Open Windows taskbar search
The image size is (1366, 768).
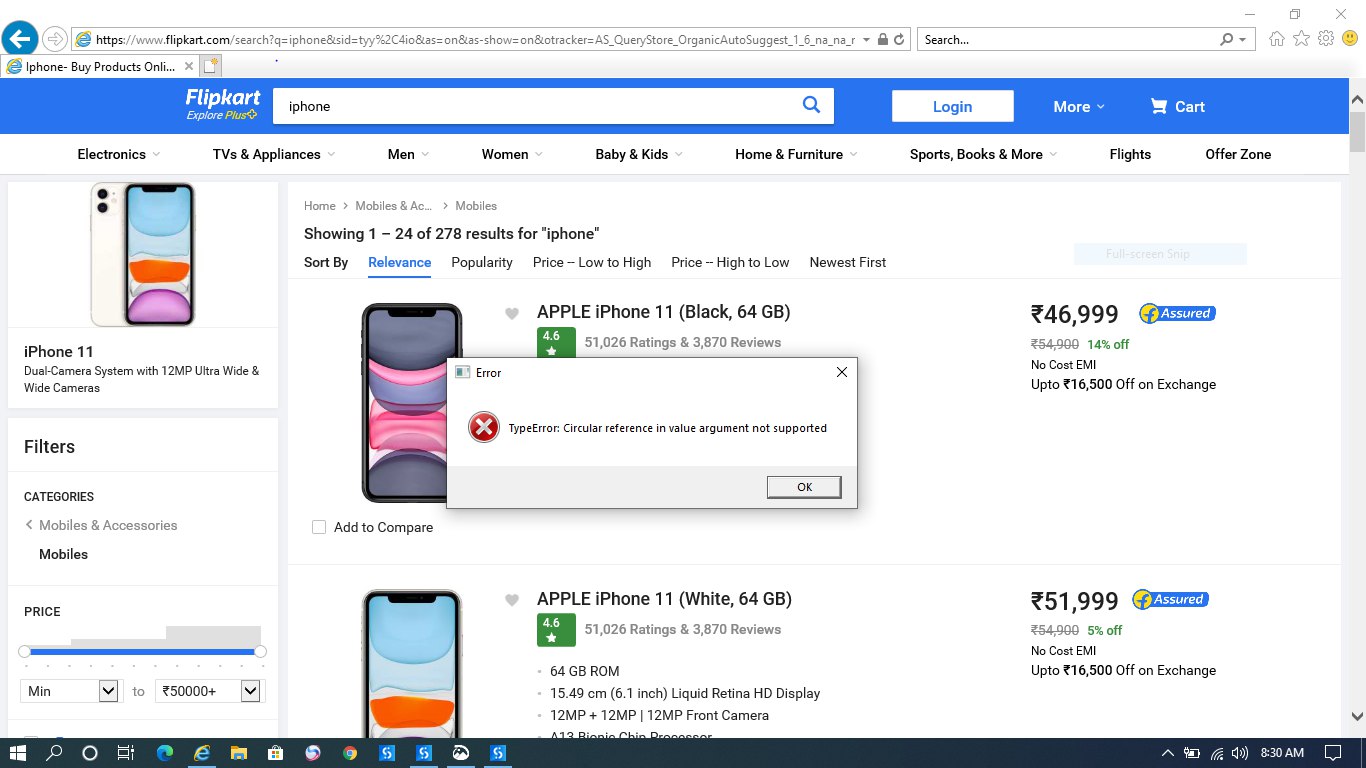click(54, 752)
